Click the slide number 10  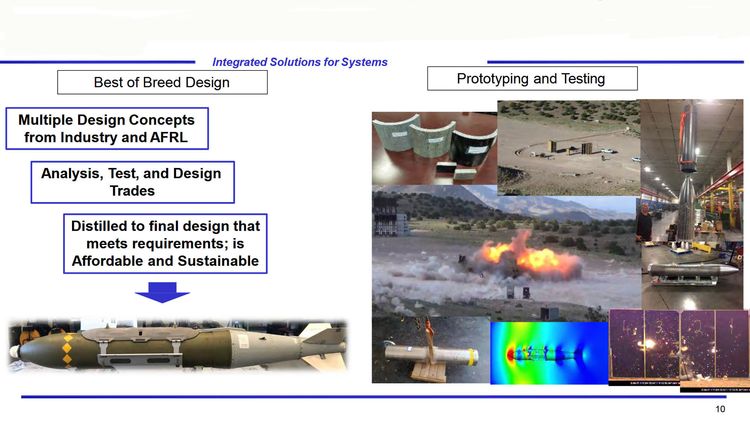(720, 410)
